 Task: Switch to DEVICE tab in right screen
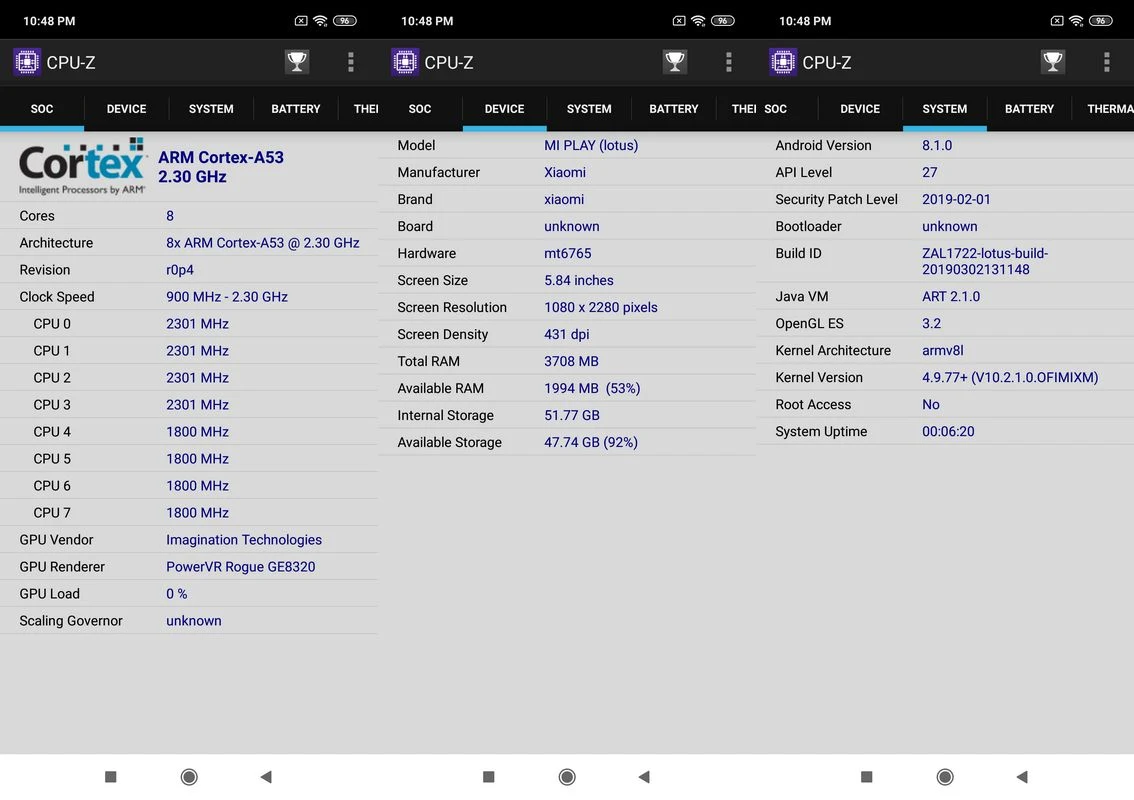click(x=860, y=109)
